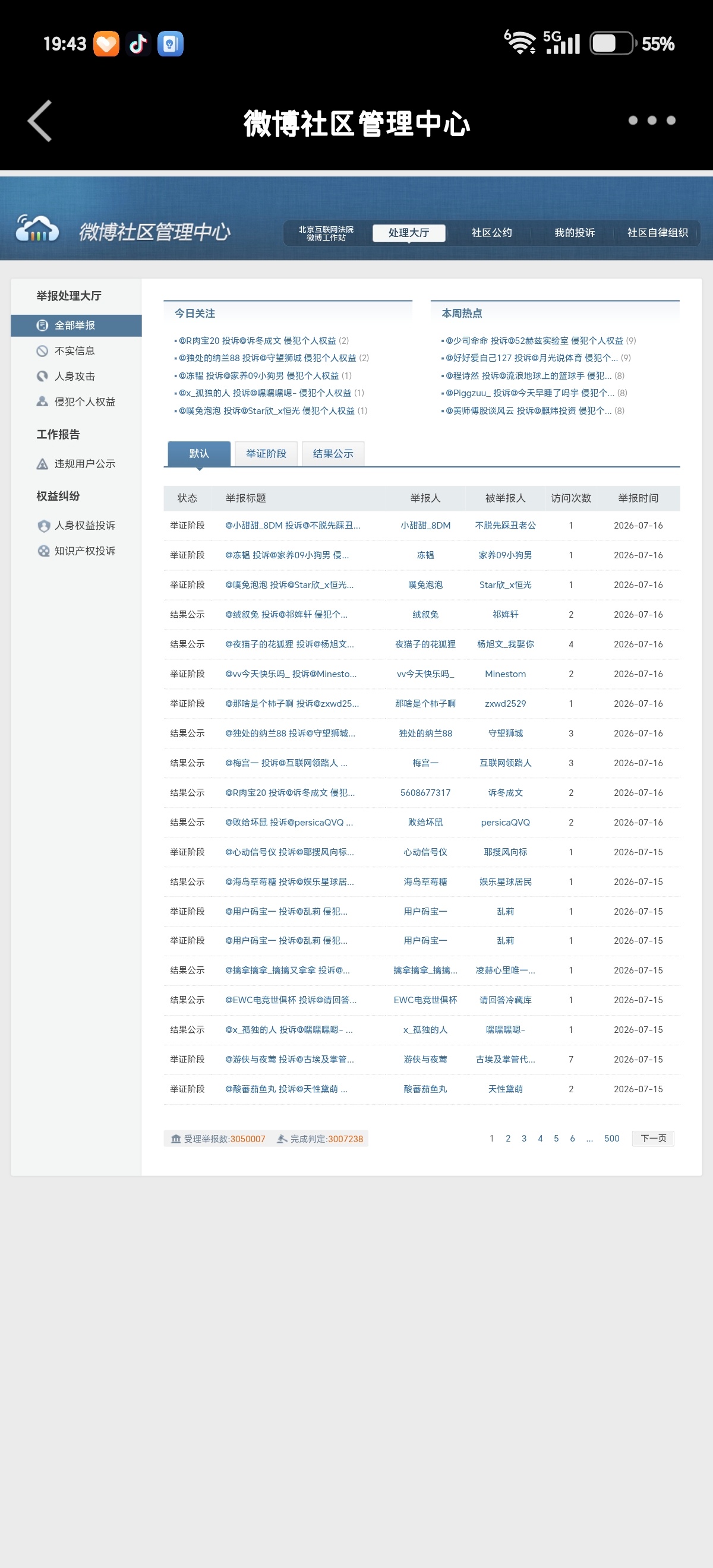Viewport: 713px width, 1568px height.
Task: Open report title @EWC电竞世俱杯 投诉
Action: [291, 1000]
